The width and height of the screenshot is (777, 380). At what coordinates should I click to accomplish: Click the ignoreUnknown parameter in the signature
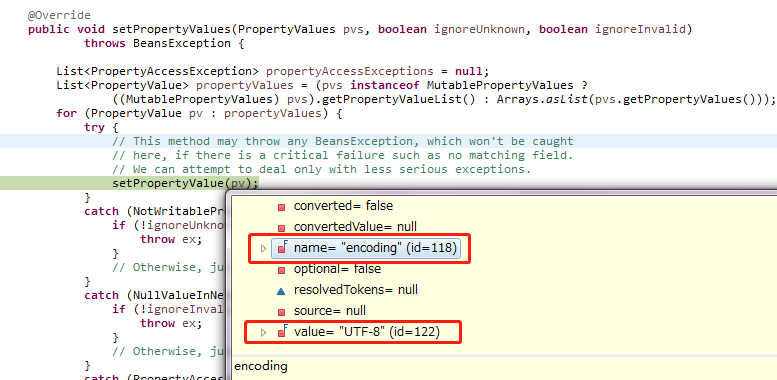click(x=479, y=29)
